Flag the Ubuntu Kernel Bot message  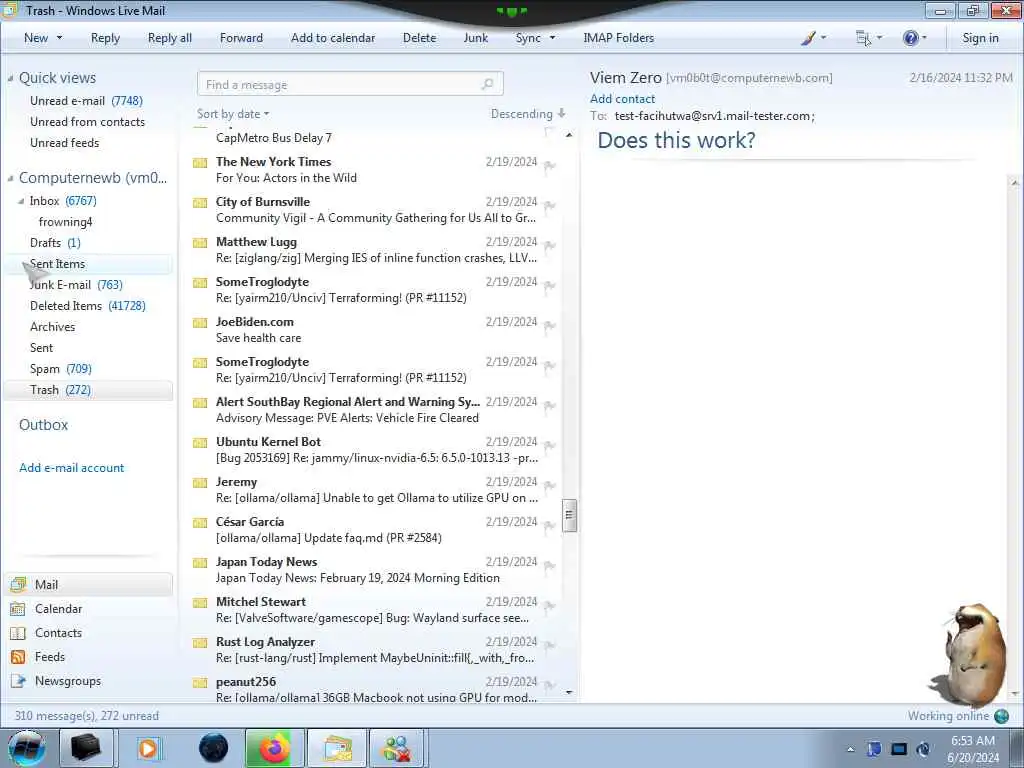coord(549,446)
